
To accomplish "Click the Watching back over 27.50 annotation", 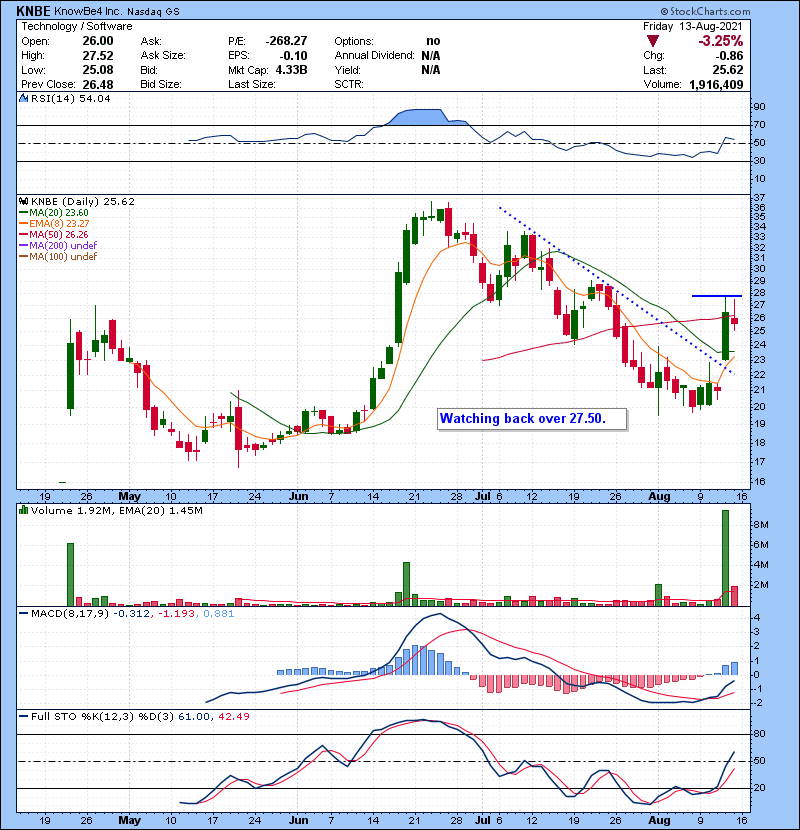I will point(532,419).
